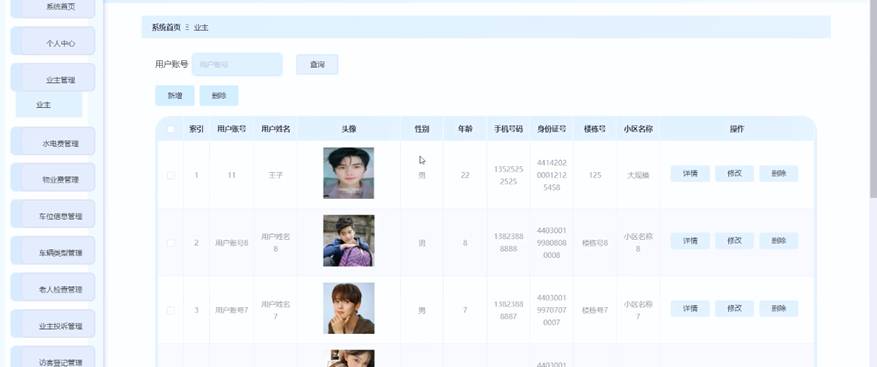
Task: Click the 年龄 column header
Action: click(465, 129)
